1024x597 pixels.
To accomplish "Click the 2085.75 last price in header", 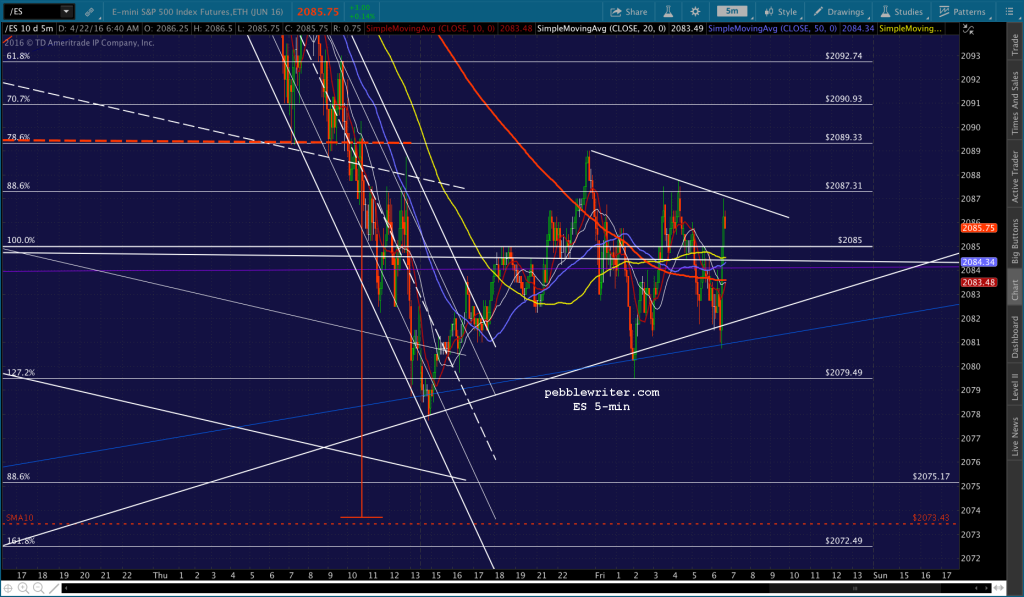I will tap(318, 12).
